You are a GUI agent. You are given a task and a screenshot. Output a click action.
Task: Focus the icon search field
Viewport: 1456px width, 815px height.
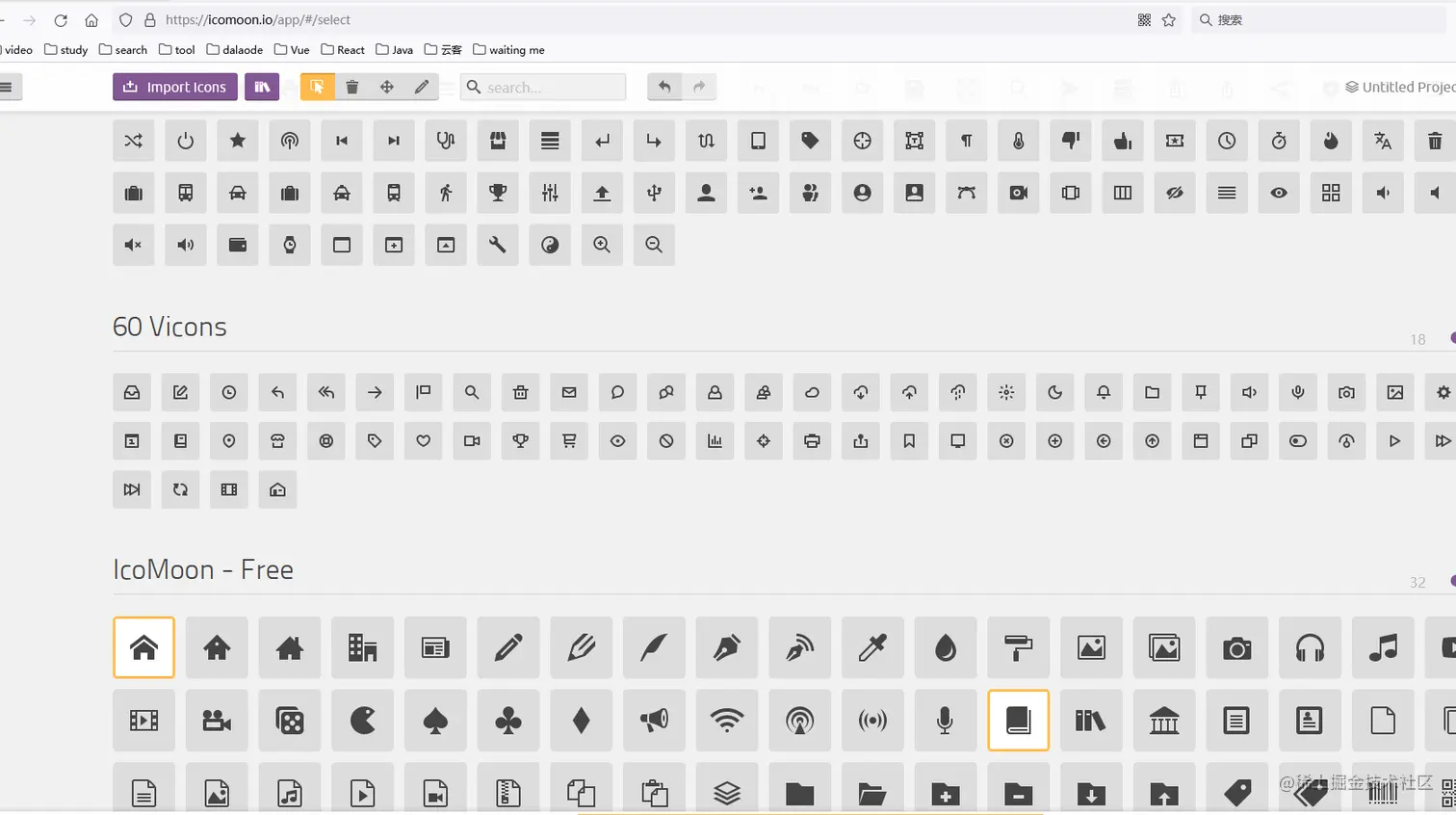(543, 87)
